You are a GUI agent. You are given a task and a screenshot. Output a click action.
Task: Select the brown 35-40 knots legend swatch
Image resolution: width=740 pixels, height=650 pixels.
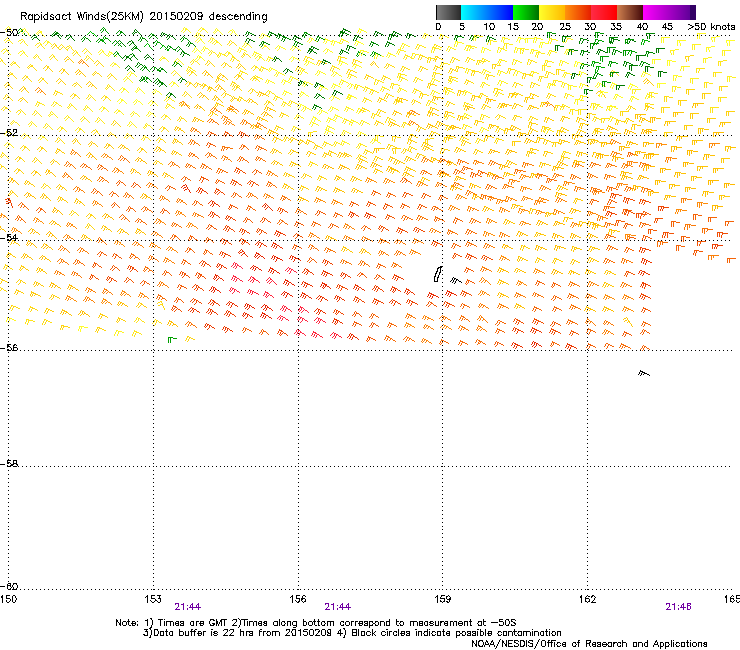click(x=630, y=12)
